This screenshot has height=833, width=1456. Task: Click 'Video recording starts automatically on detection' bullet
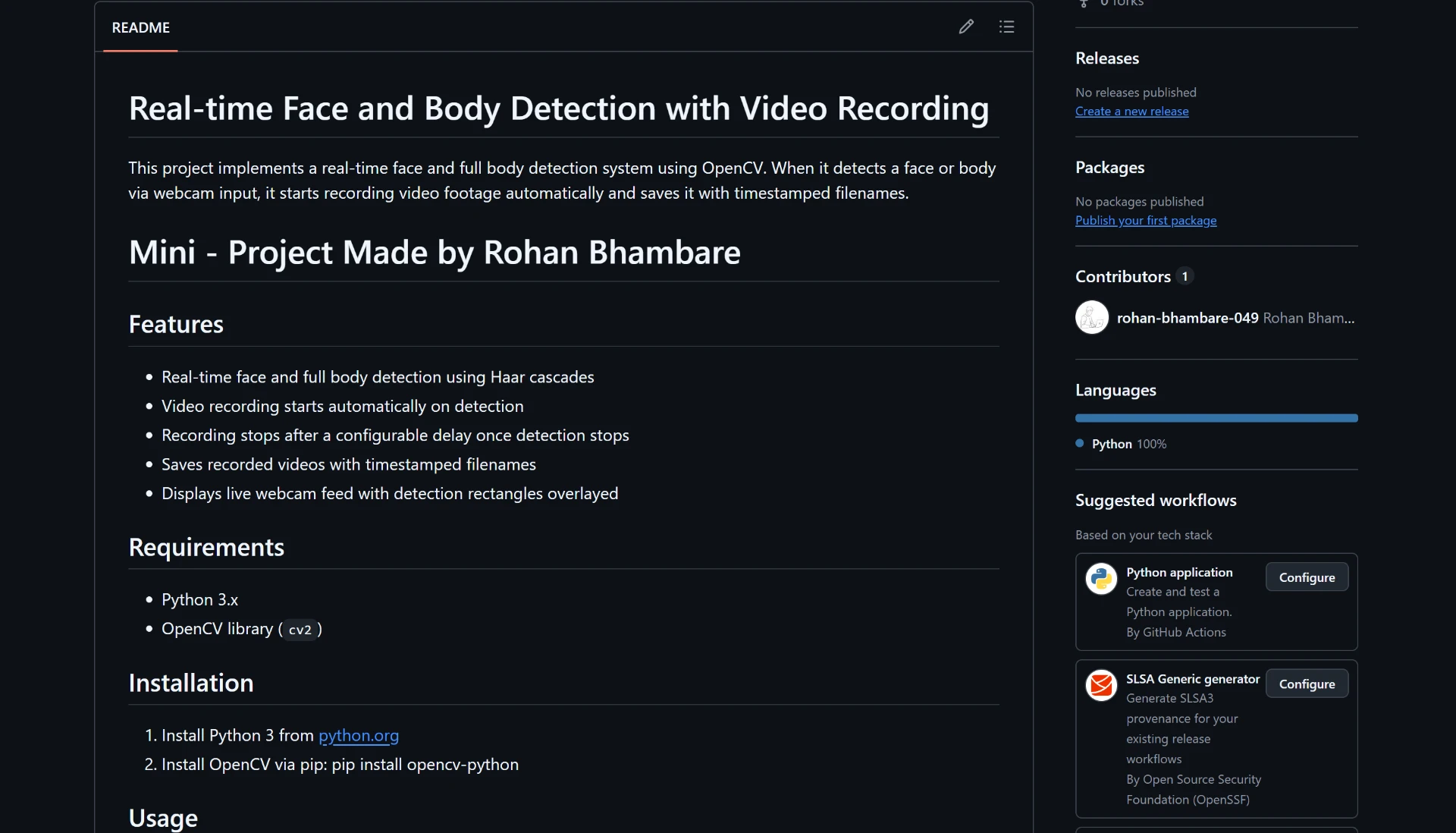coord(342,407)
